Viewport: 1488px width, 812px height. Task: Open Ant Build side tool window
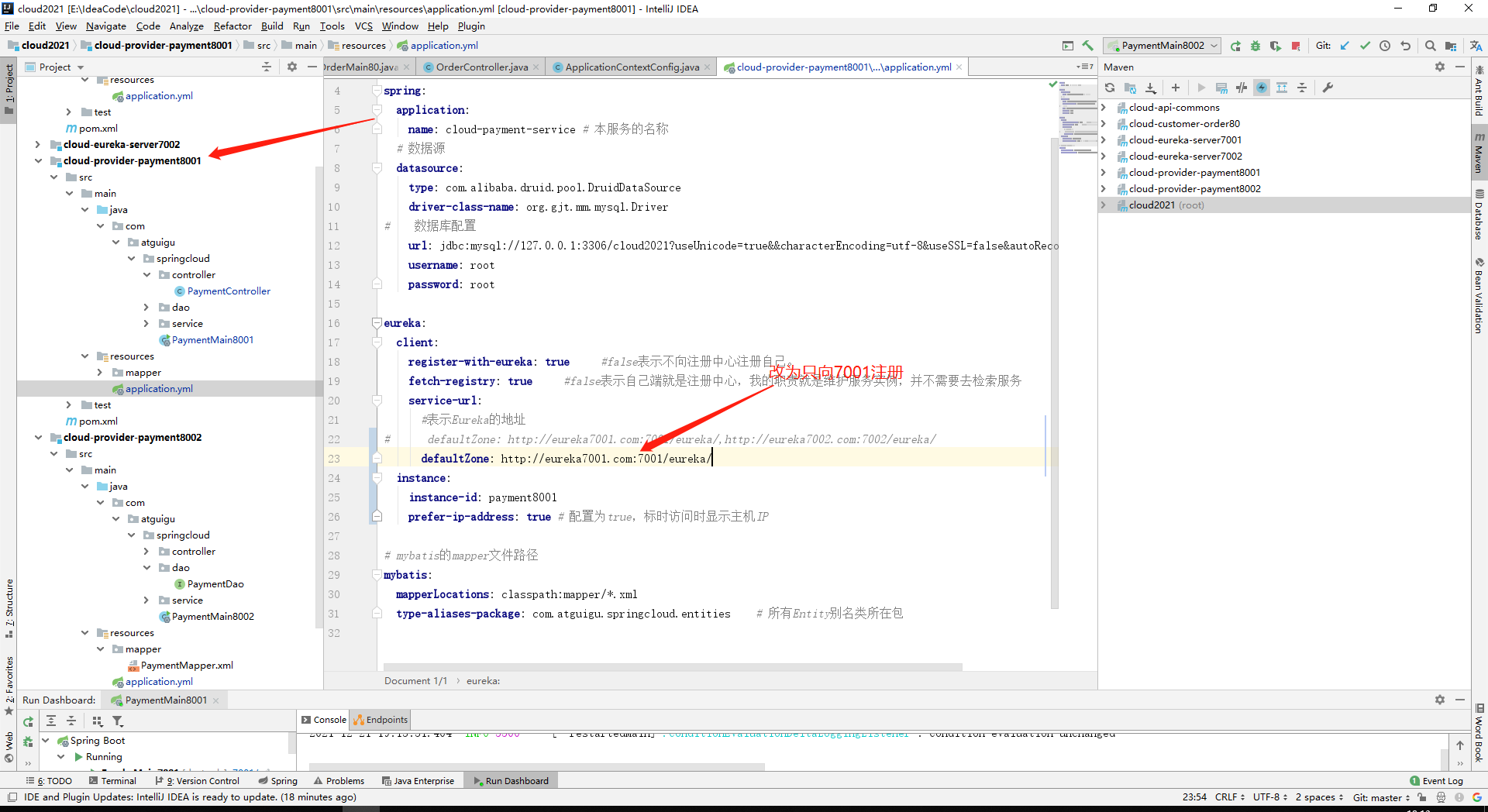click(x=1479, y=91)
